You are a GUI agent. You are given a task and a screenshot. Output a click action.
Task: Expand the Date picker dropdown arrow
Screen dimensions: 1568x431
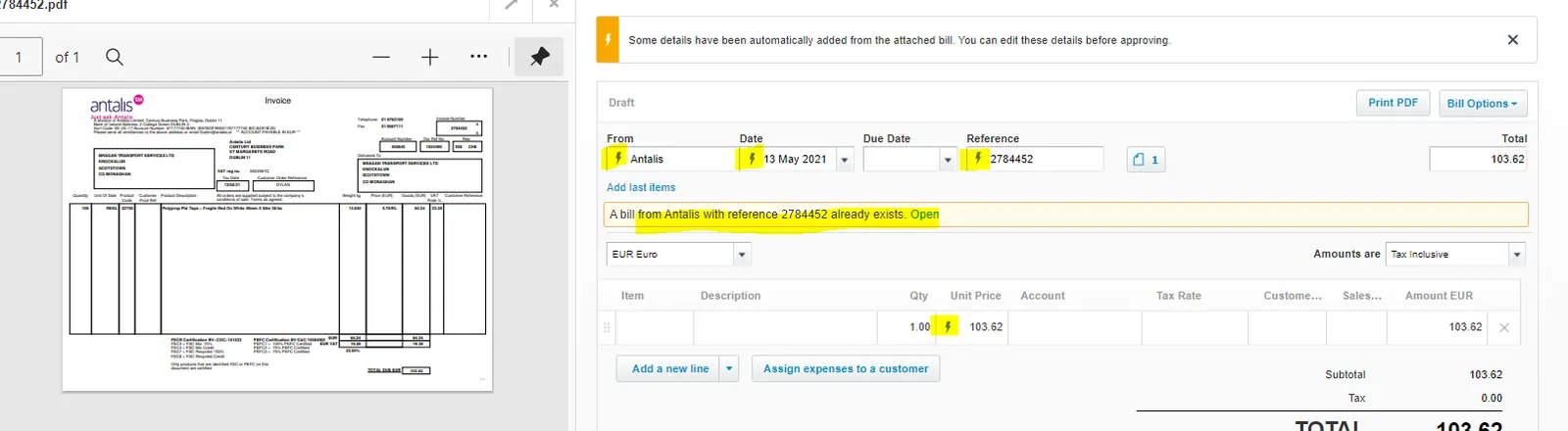[845, 159]
